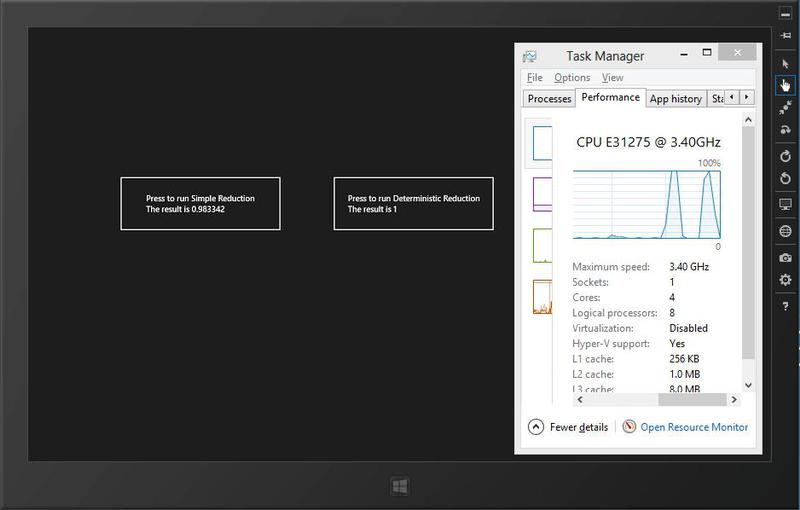
Task: Click Maximum speed value 3.40 GHz
Action: [689, 267]
